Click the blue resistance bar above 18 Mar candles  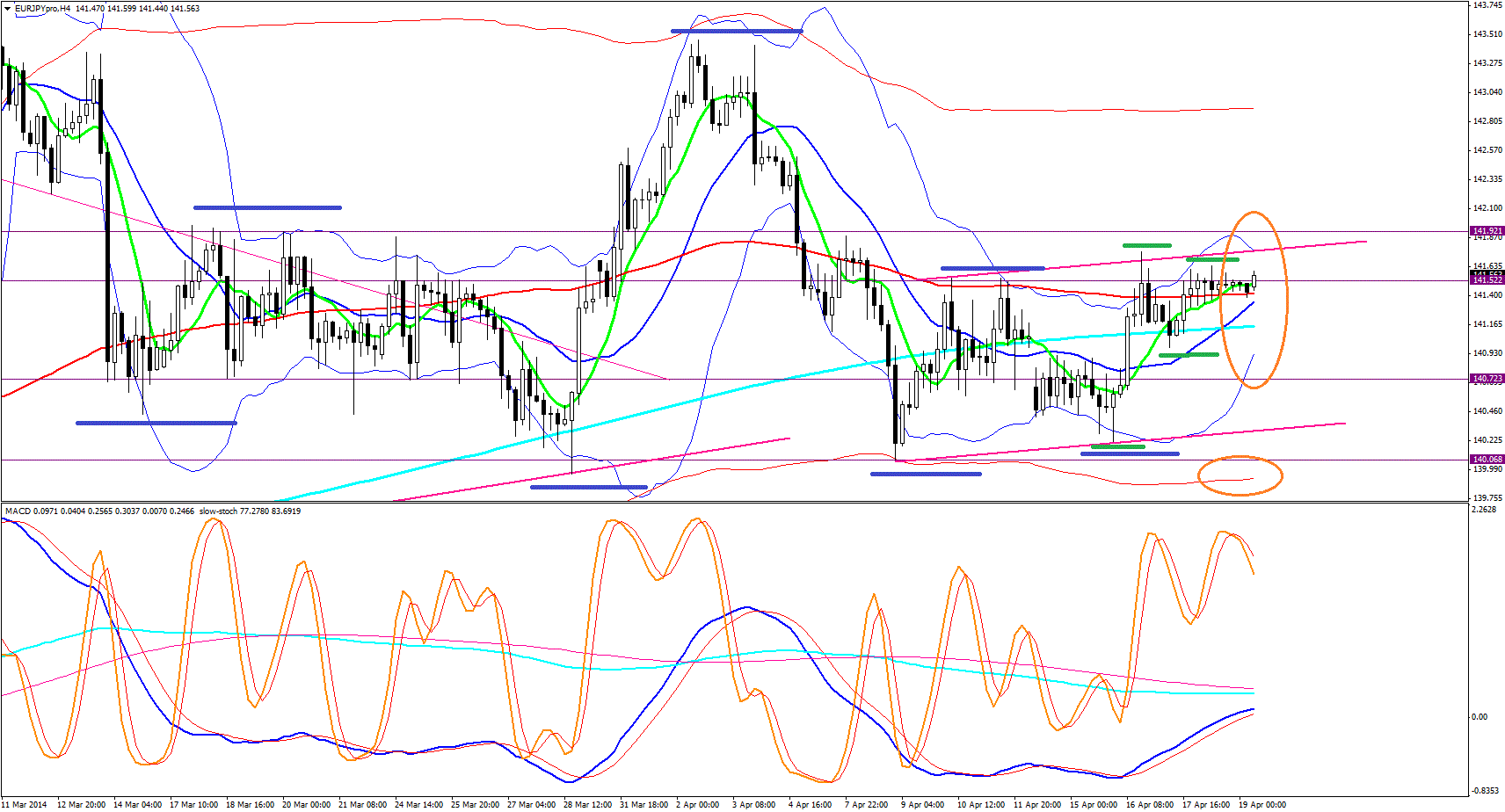pos(266,208)
